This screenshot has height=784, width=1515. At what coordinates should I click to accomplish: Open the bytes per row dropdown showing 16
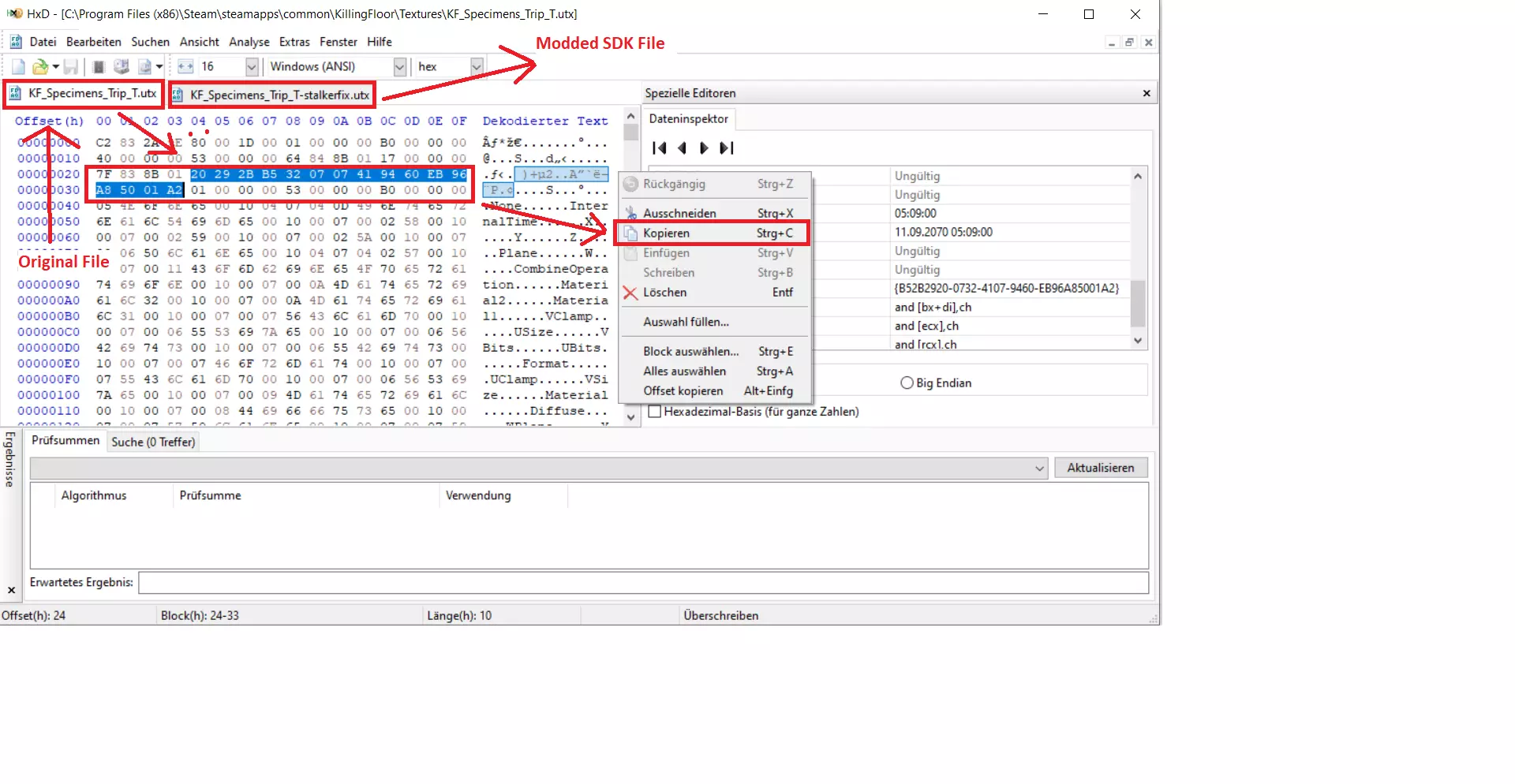coord(252,67)
